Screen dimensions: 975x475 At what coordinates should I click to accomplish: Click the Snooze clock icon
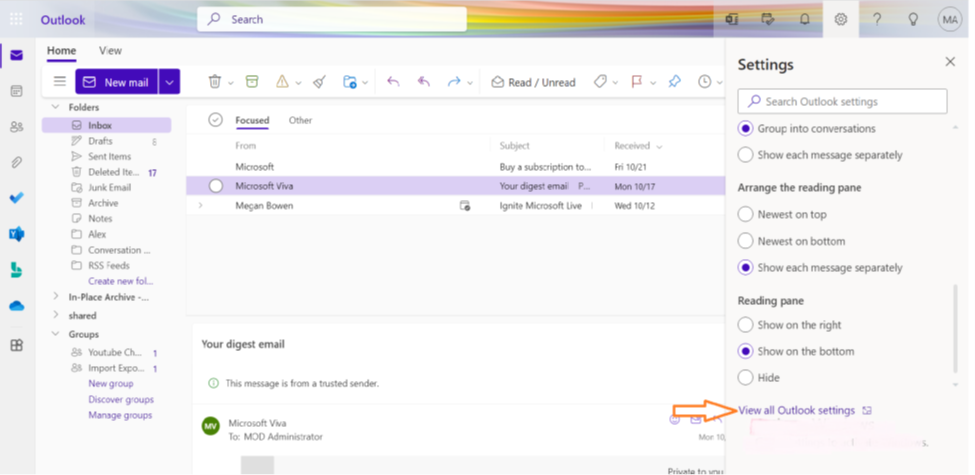[x=705, y=81]
